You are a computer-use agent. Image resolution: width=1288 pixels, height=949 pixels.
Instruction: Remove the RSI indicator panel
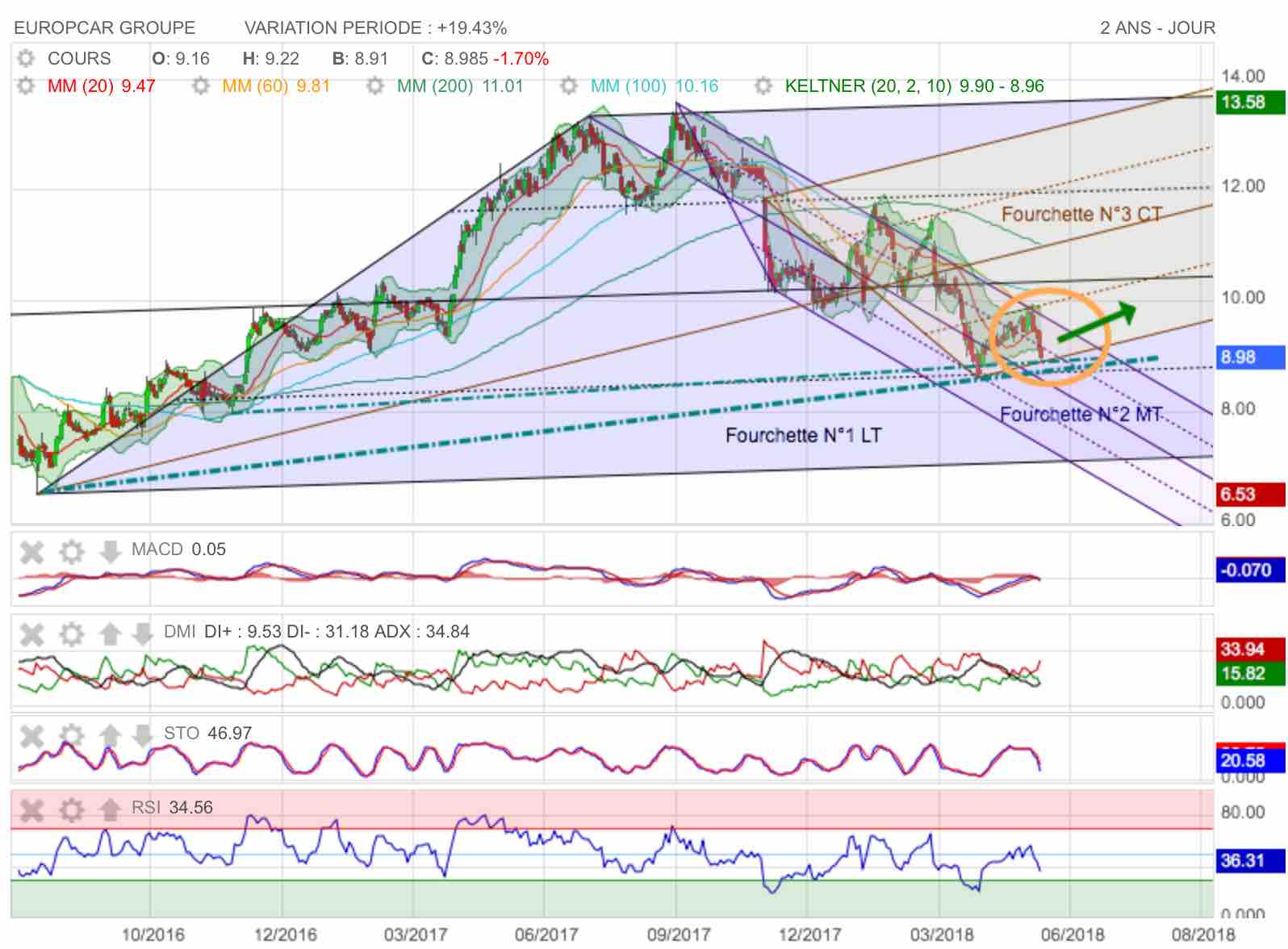(31, 809)
